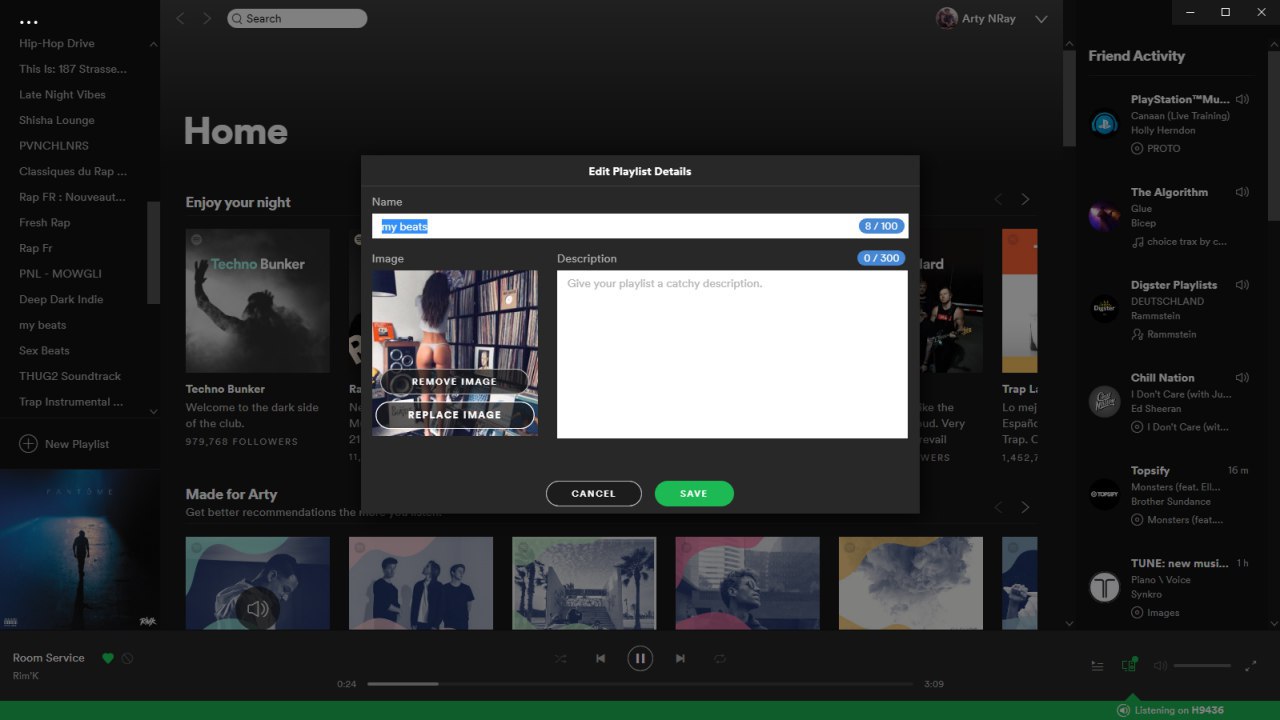Click the now playing album artwork

tap(80, 550)
